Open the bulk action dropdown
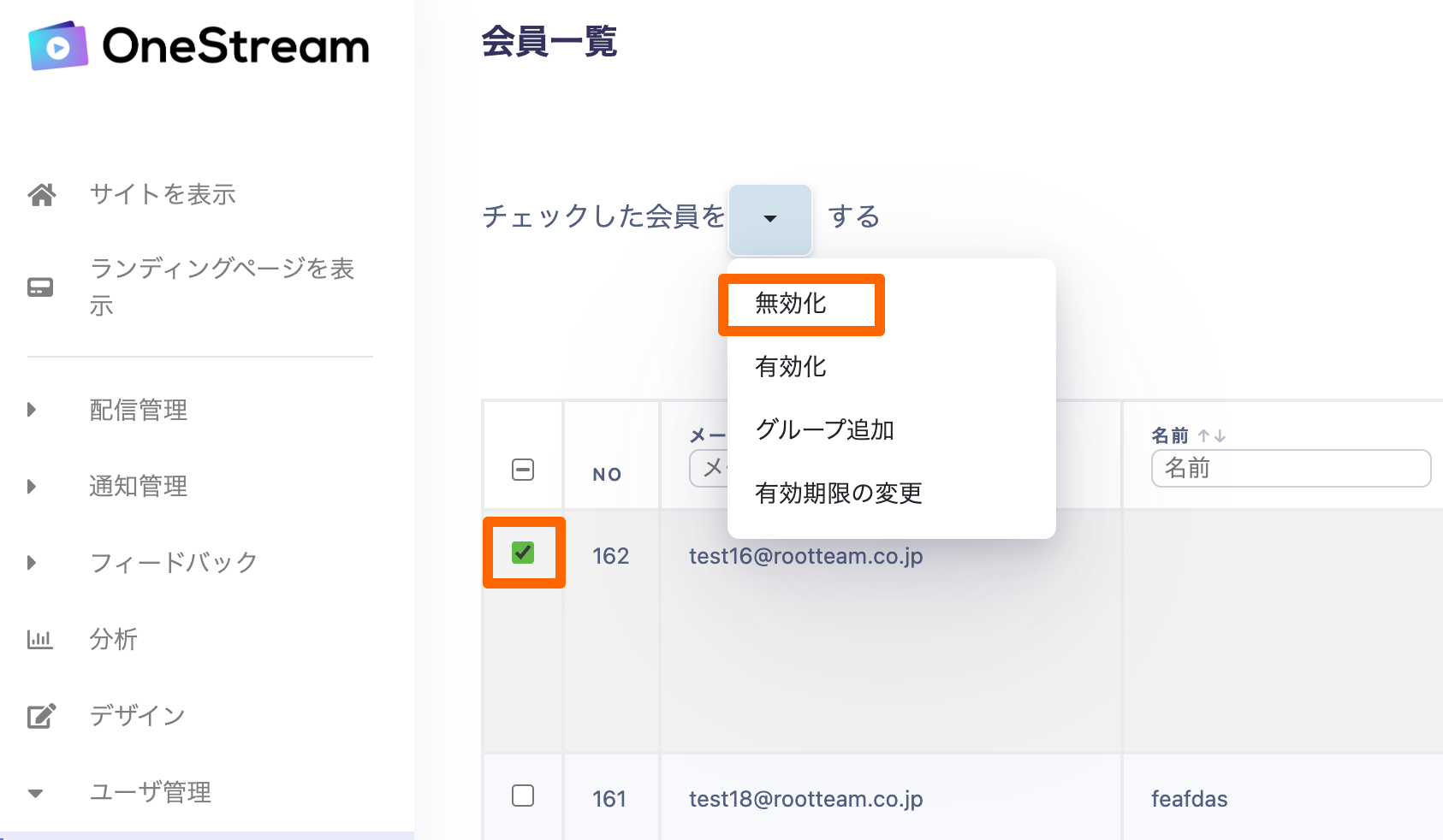The width and height of the screenshot is (1443, 840). [769, 219]
